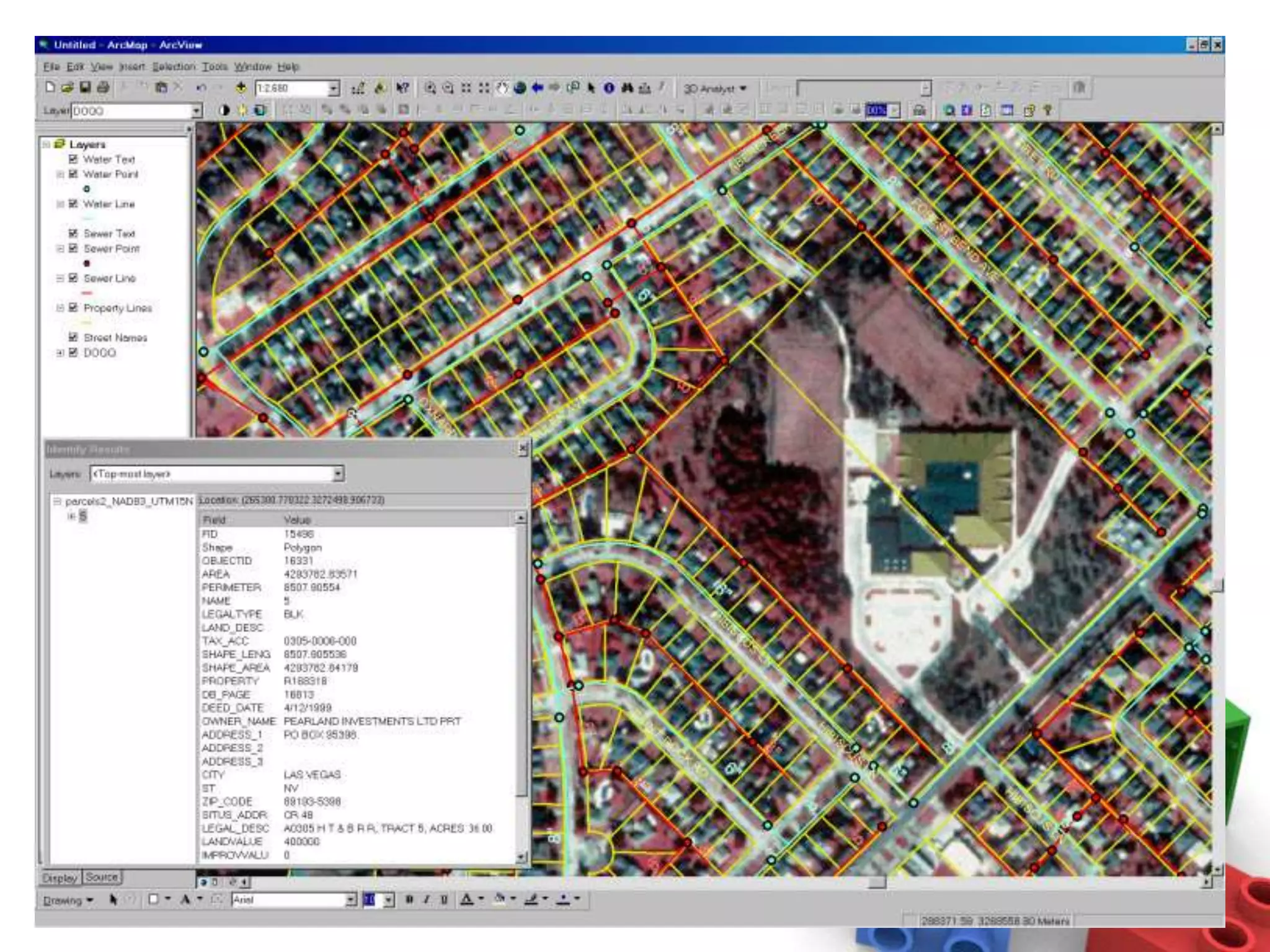Open the map scale dropdown
This screenshot has width=1270, height=952.
coord(334,89)
